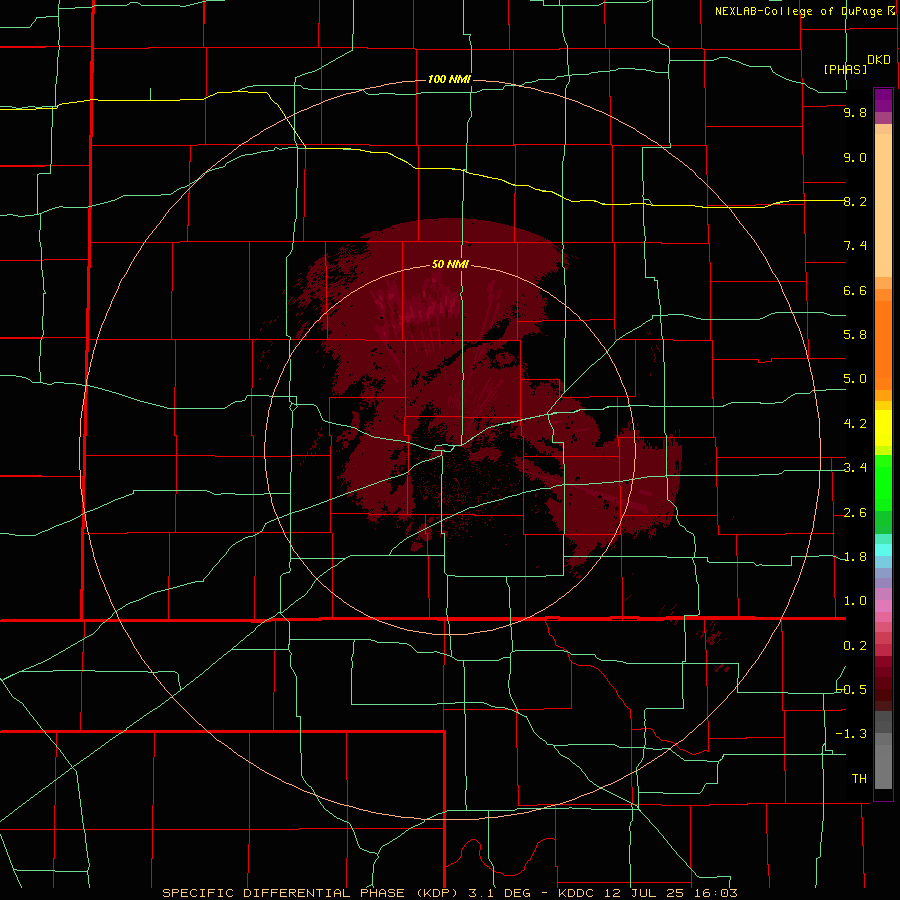
Task: Click the NEXLAB-College of DuPage credit text
Action: [x=800, y=11]
